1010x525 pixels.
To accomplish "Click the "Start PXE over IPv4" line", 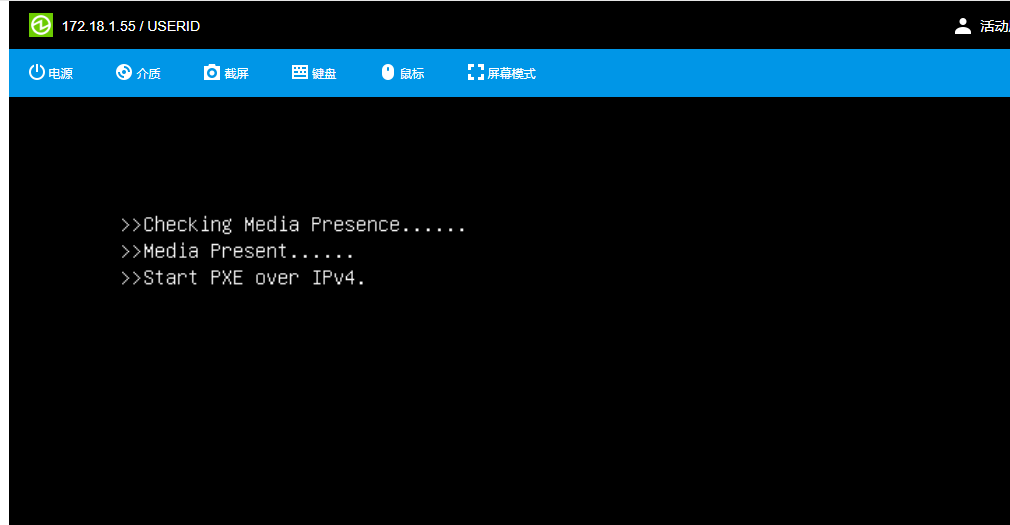I will (x=243, y=278).
